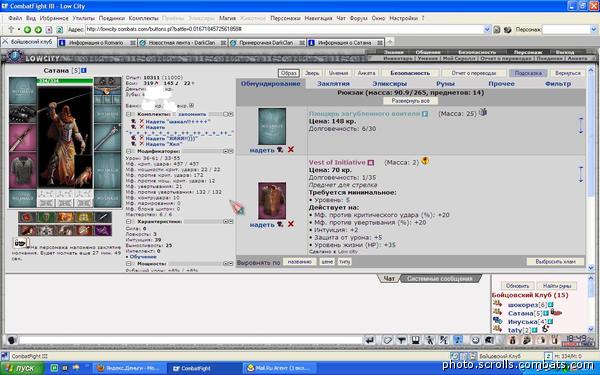Open the Комплекты menu
The height and width of the screenshot is (375, 600).
pos(143,18)
